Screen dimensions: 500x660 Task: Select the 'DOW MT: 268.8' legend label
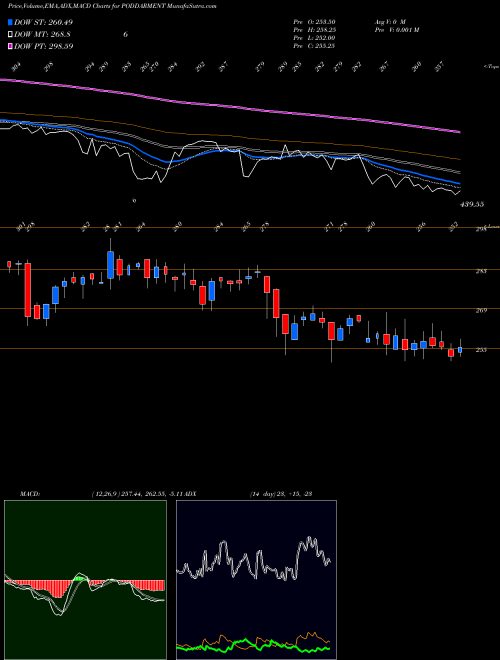(42, 34)
